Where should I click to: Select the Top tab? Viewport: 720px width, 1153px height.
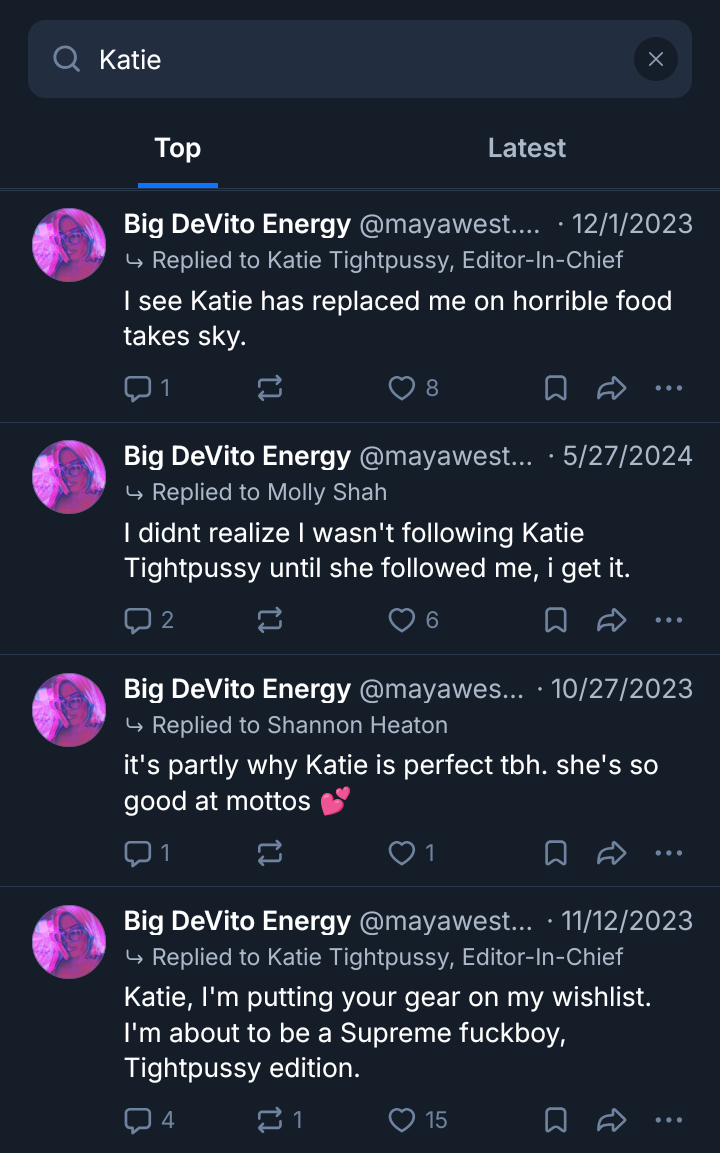point(178,148)
